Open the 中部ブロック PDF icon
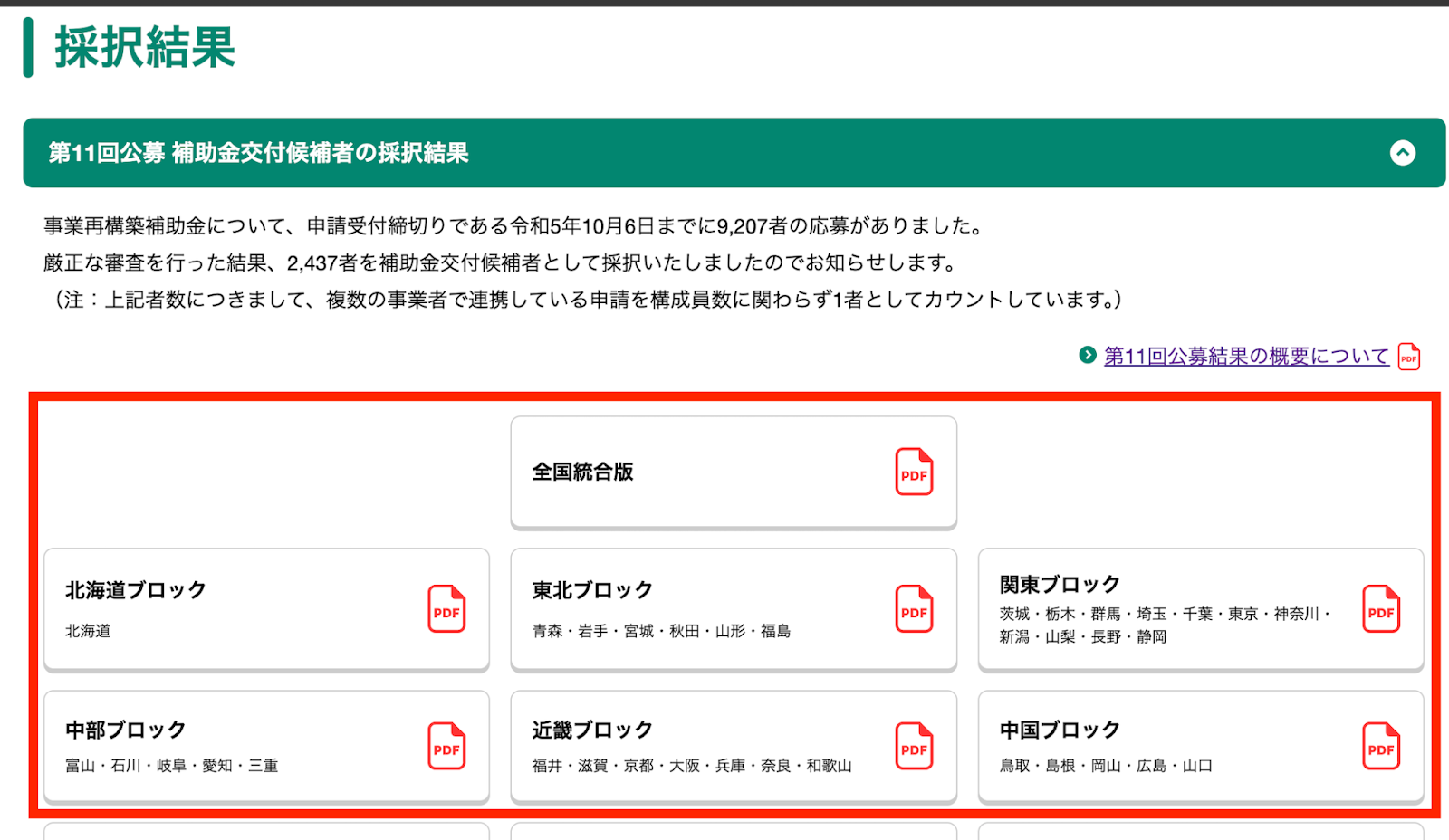The height and width of the screenshot is (840, 1449). point(446,746)
